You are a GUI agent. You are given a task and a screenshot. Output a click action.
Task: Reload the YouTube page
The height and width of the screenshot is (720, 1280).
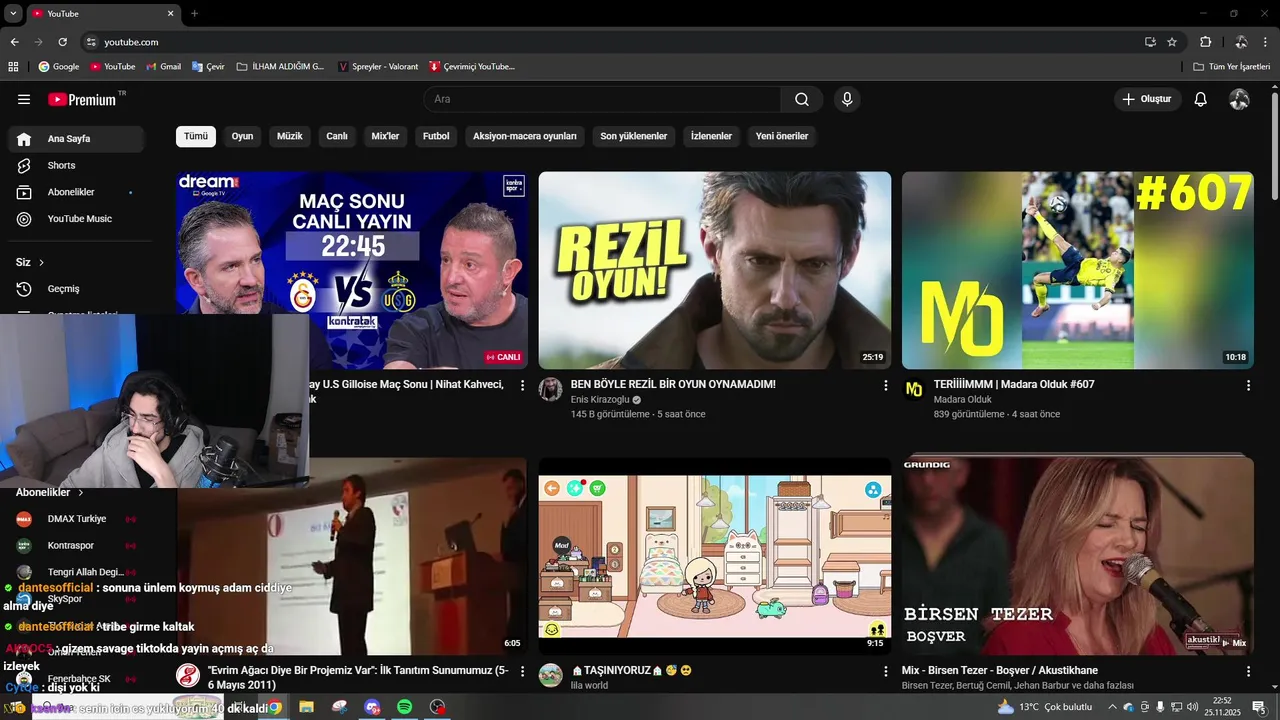coord(62,42)
